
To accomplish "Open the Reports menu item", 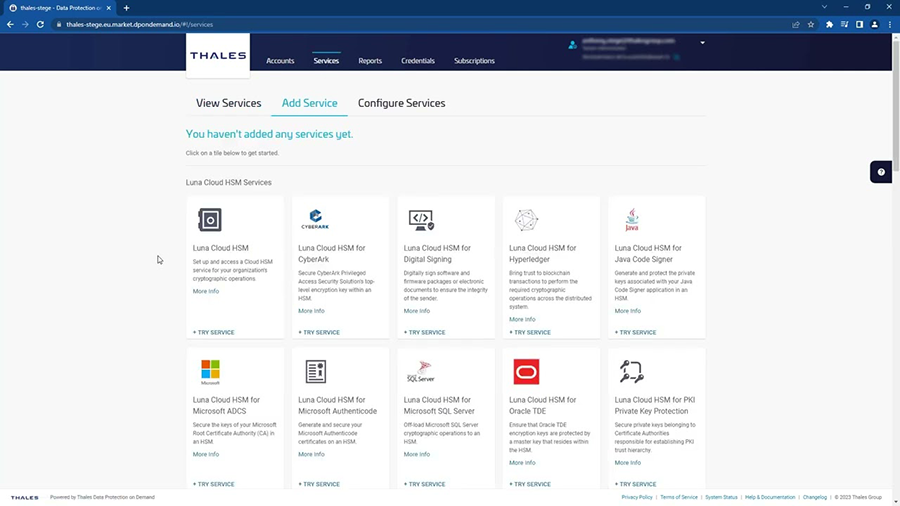I will (x=370, y=61).
